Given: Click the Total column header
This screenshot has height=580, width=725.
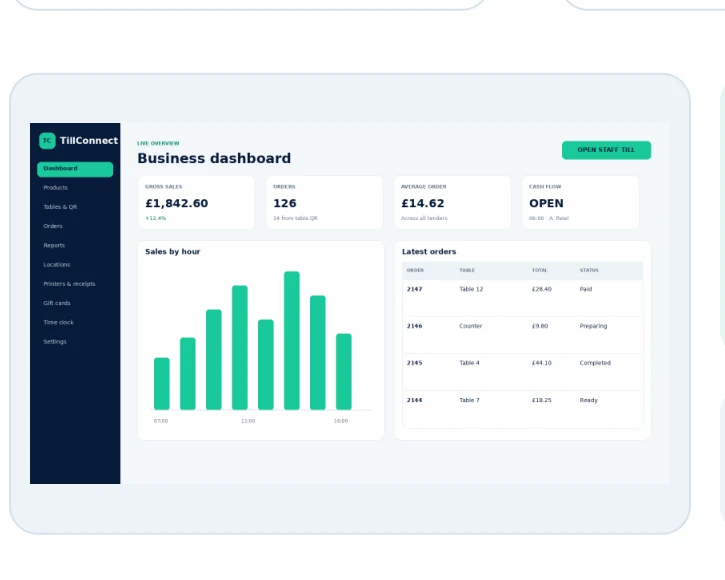Looking at the screenshot, I should (540, 270).
